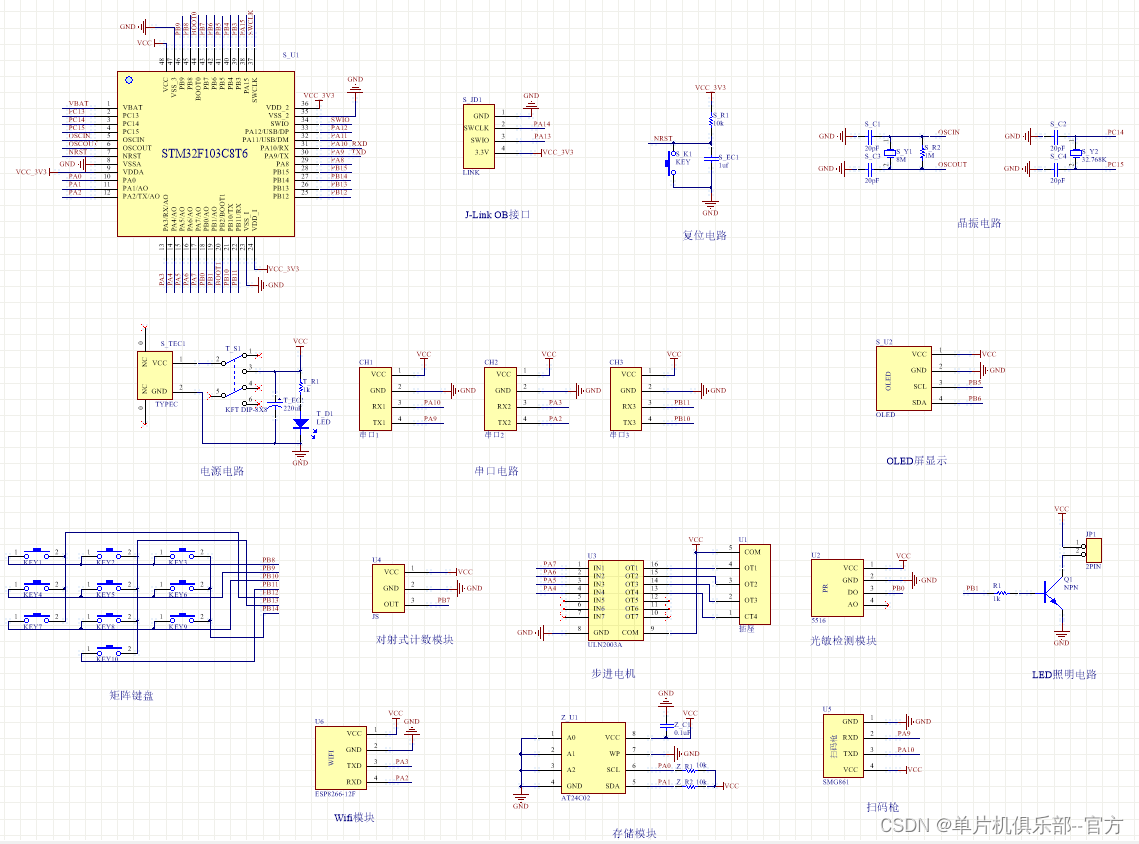Select the ULN2003A part name text
This screenshot has height=844, width=1139.
605,644
